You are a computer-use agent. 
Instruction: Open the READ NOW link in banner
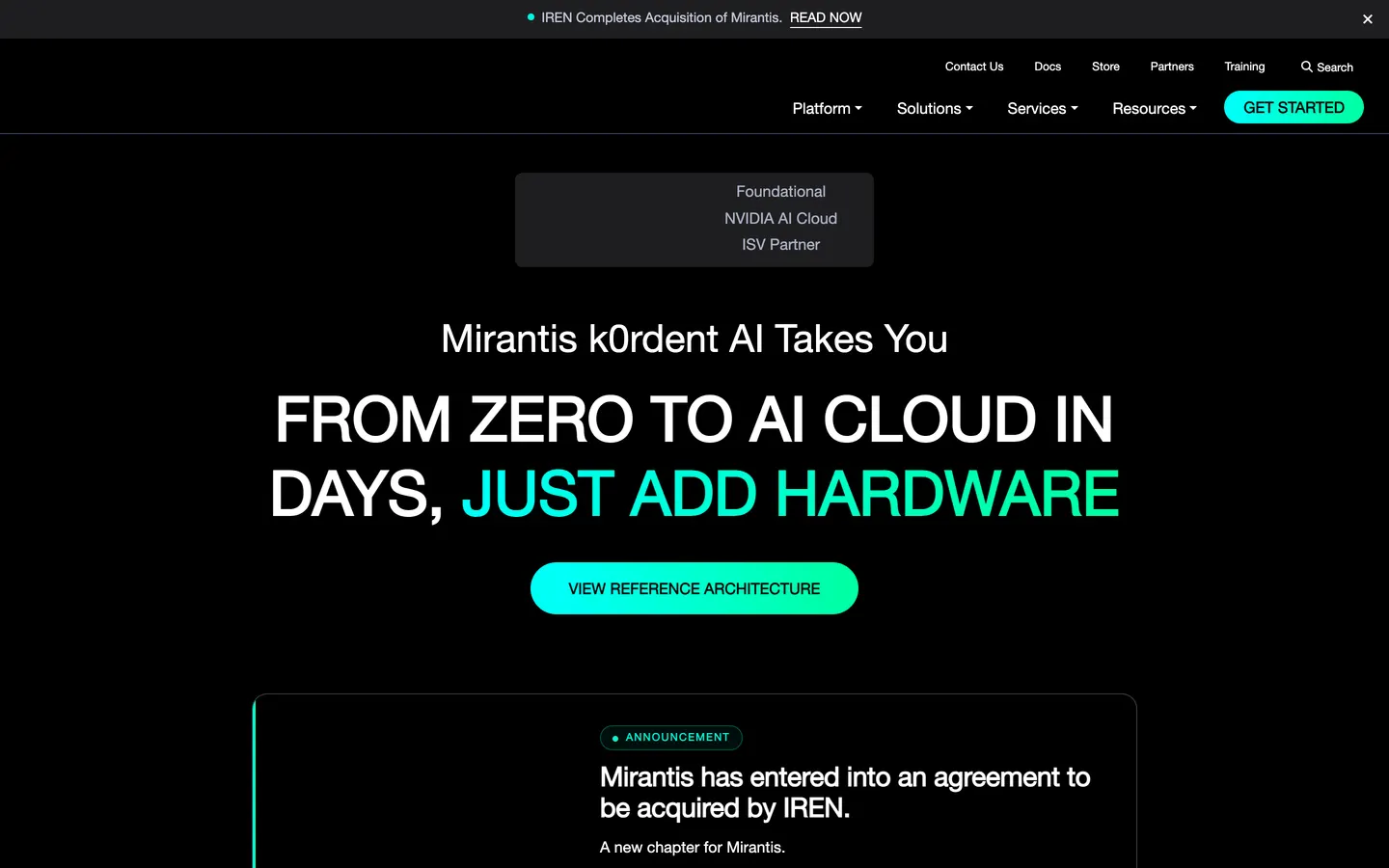pyautogui.click(x=826, y=18)
